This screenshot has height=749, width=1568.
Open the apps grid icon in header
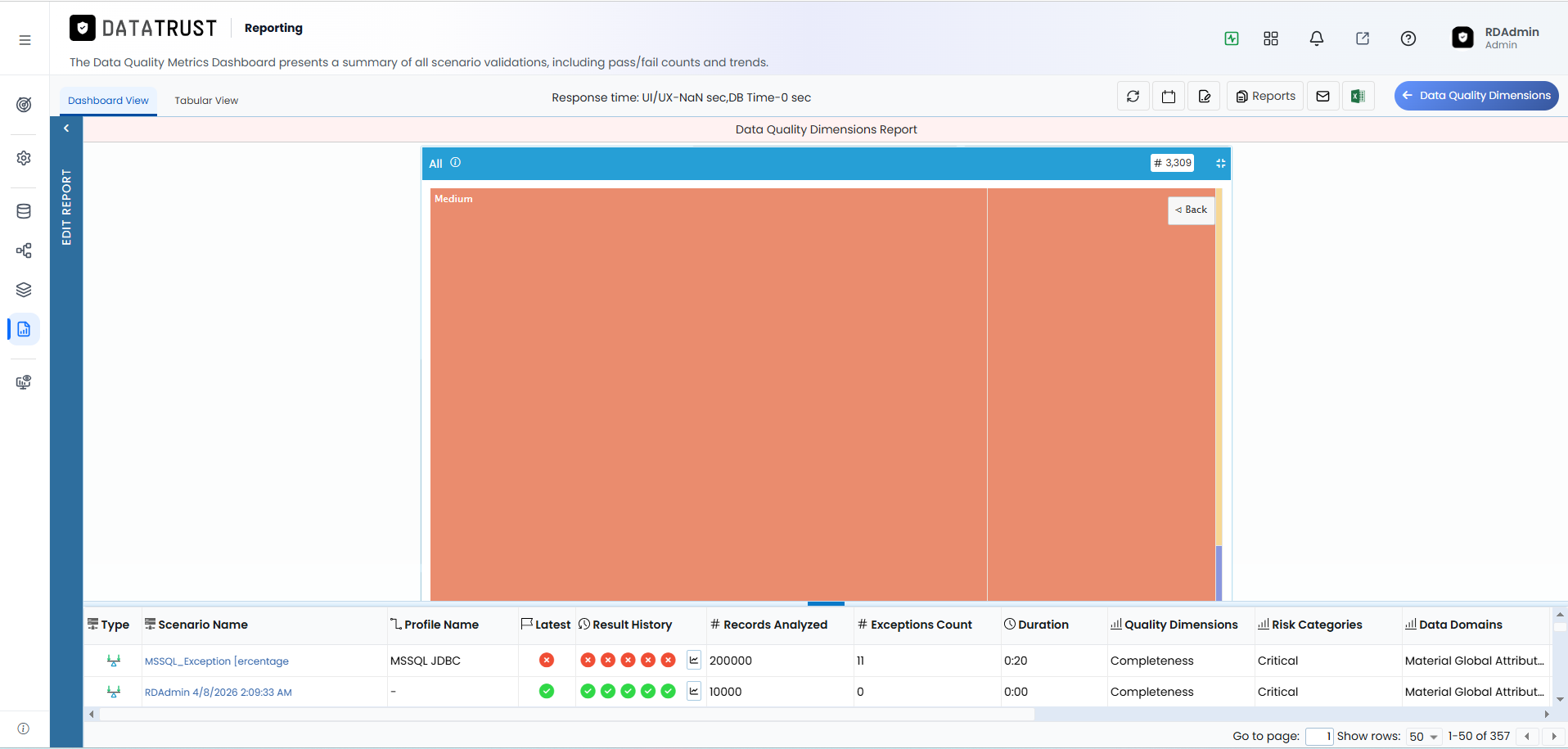1270,38
